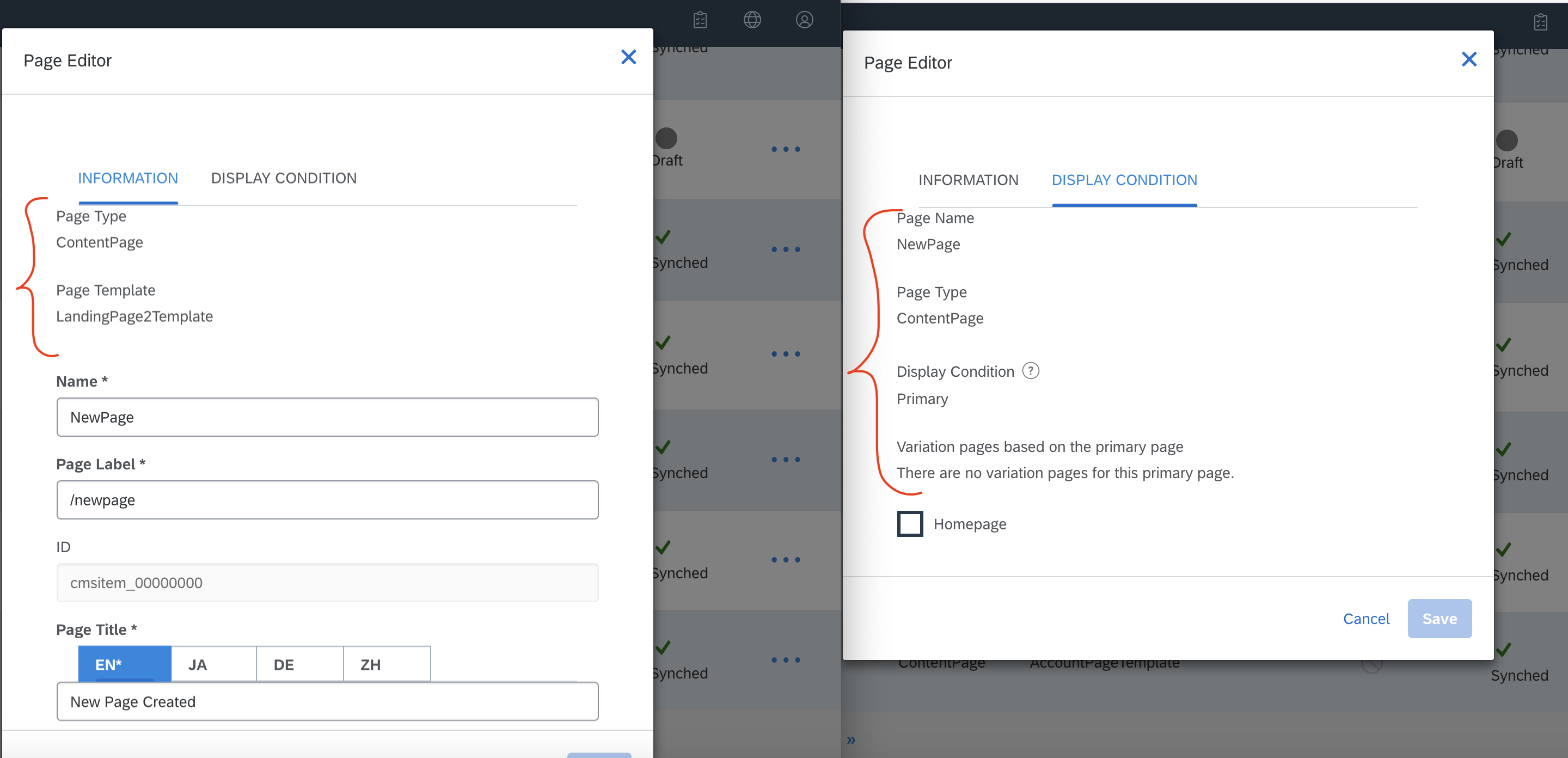Click the Primary display condition value
The image size is (1568, 758).
pos(922,399)
